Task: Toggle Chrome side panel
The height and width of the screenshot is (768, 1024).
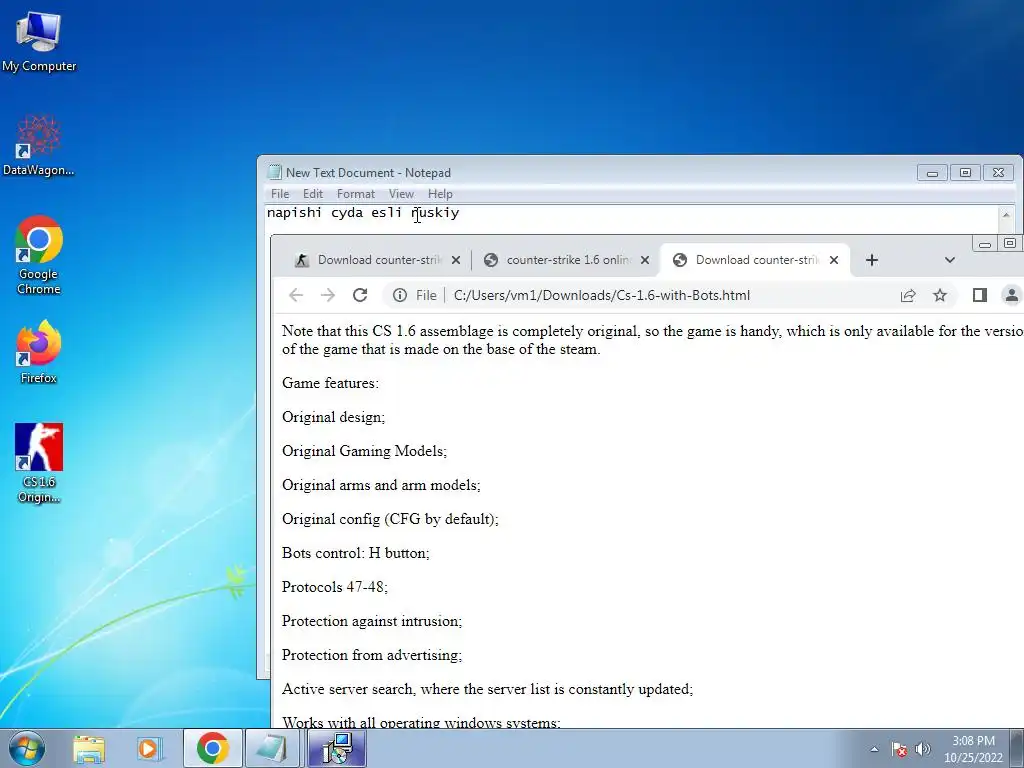Action: [980, 295]
